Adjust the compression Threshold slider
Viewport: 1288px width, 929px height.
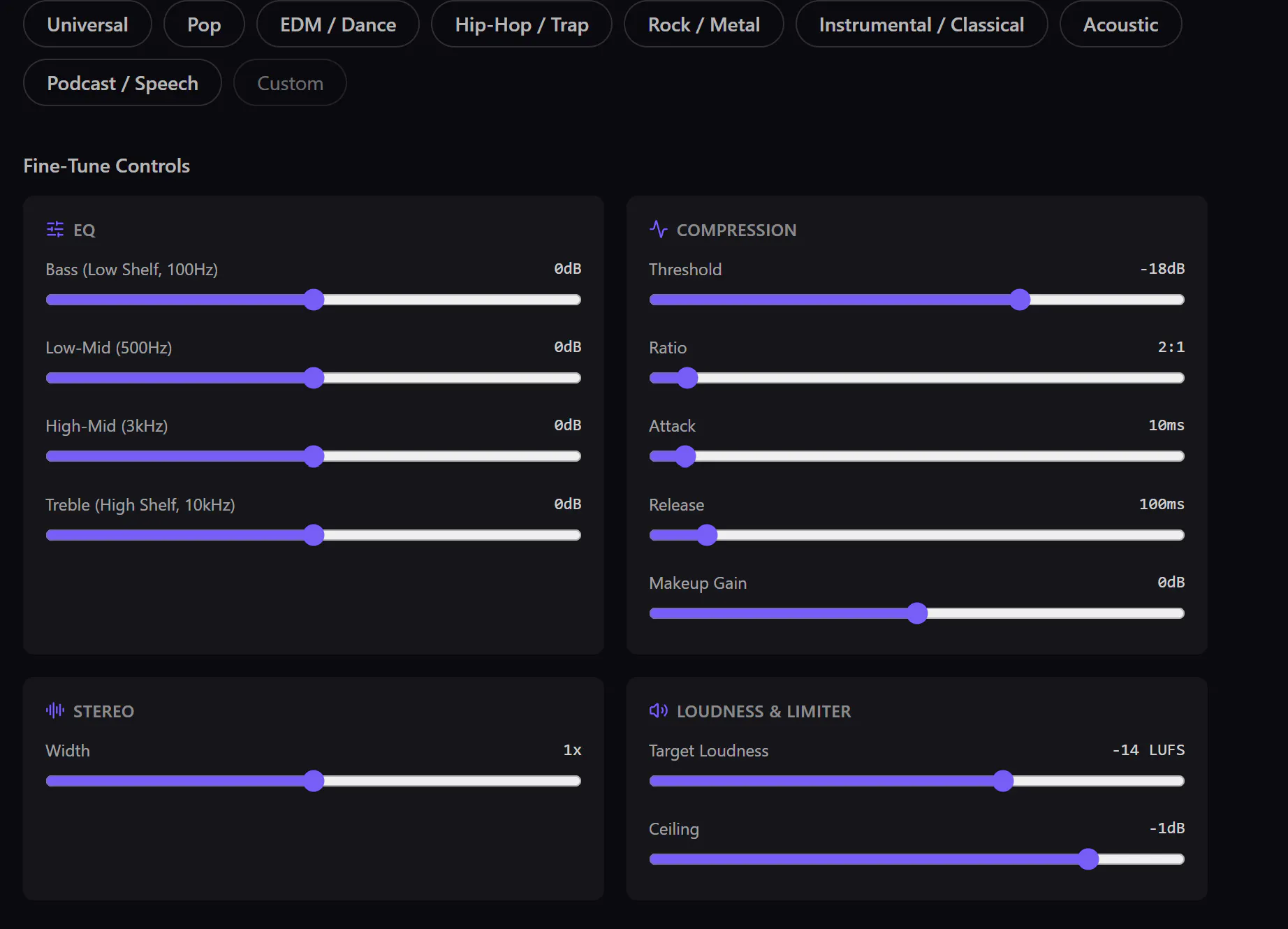(x=917, y=300)
